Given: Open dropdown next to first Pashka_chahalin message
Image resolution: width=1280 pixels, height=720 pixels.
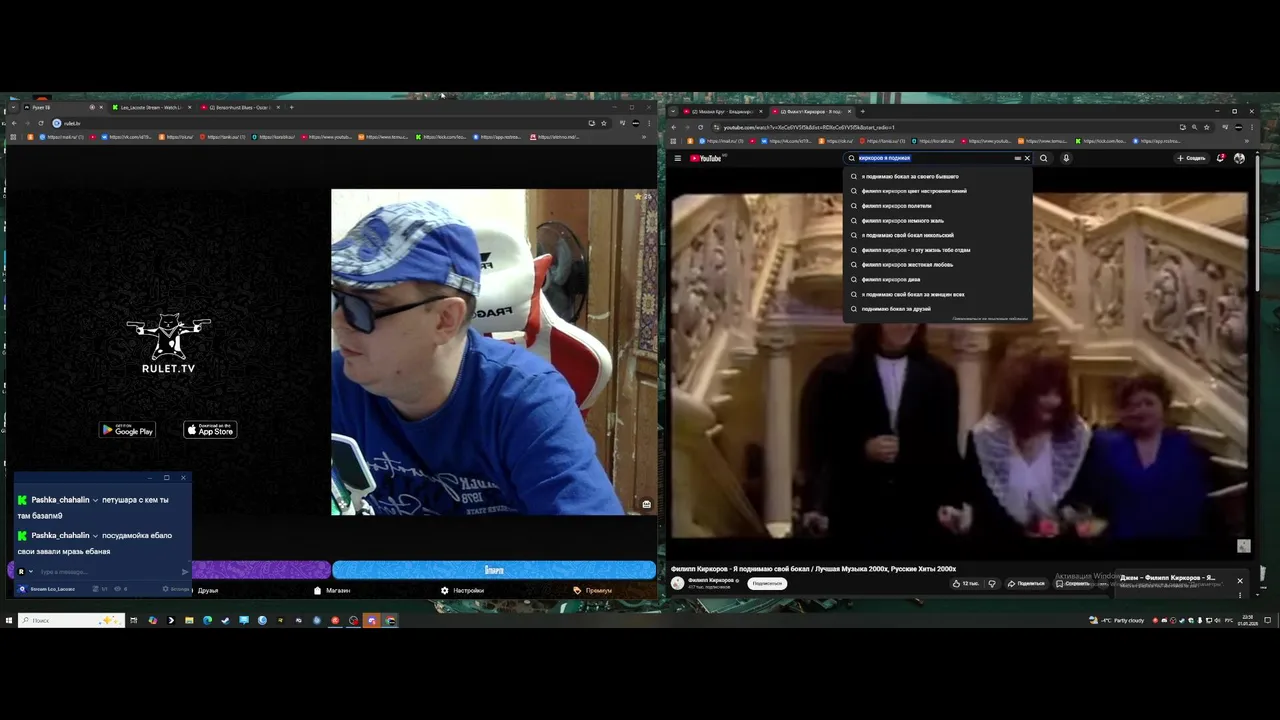Looking at the screenshot, I should click(96, 500).
